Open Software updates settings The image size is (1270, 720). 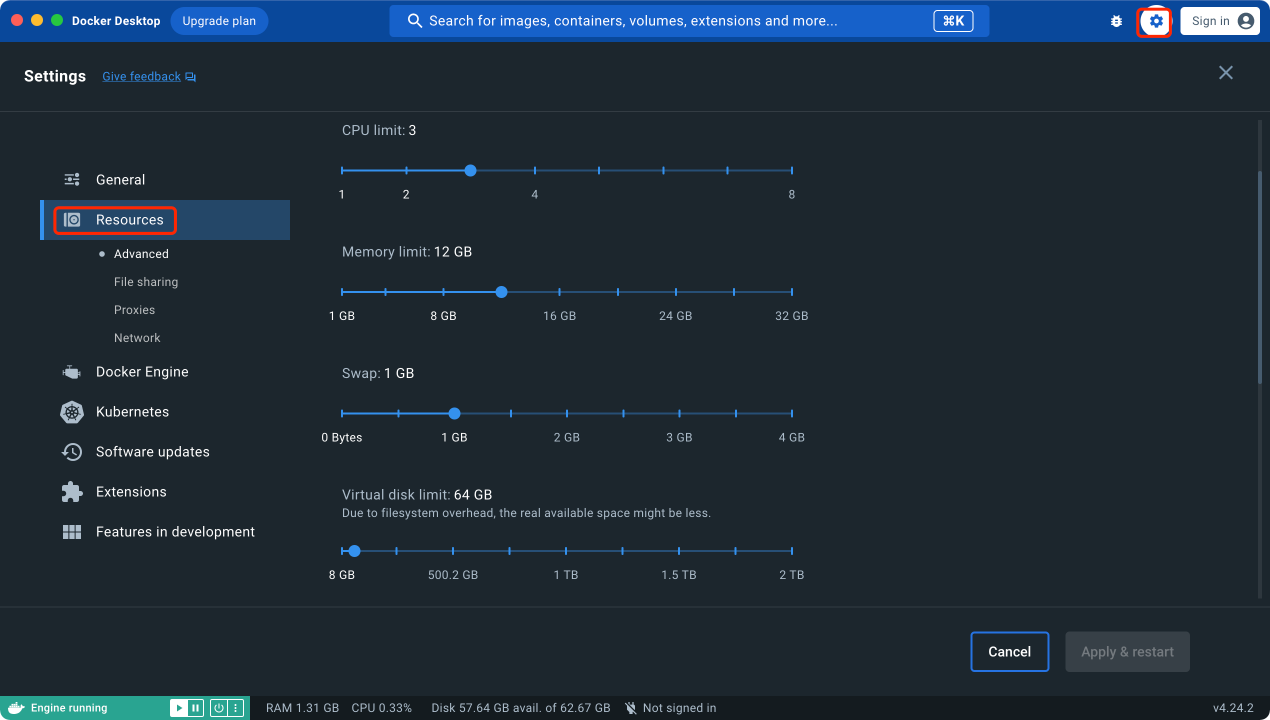165,452
